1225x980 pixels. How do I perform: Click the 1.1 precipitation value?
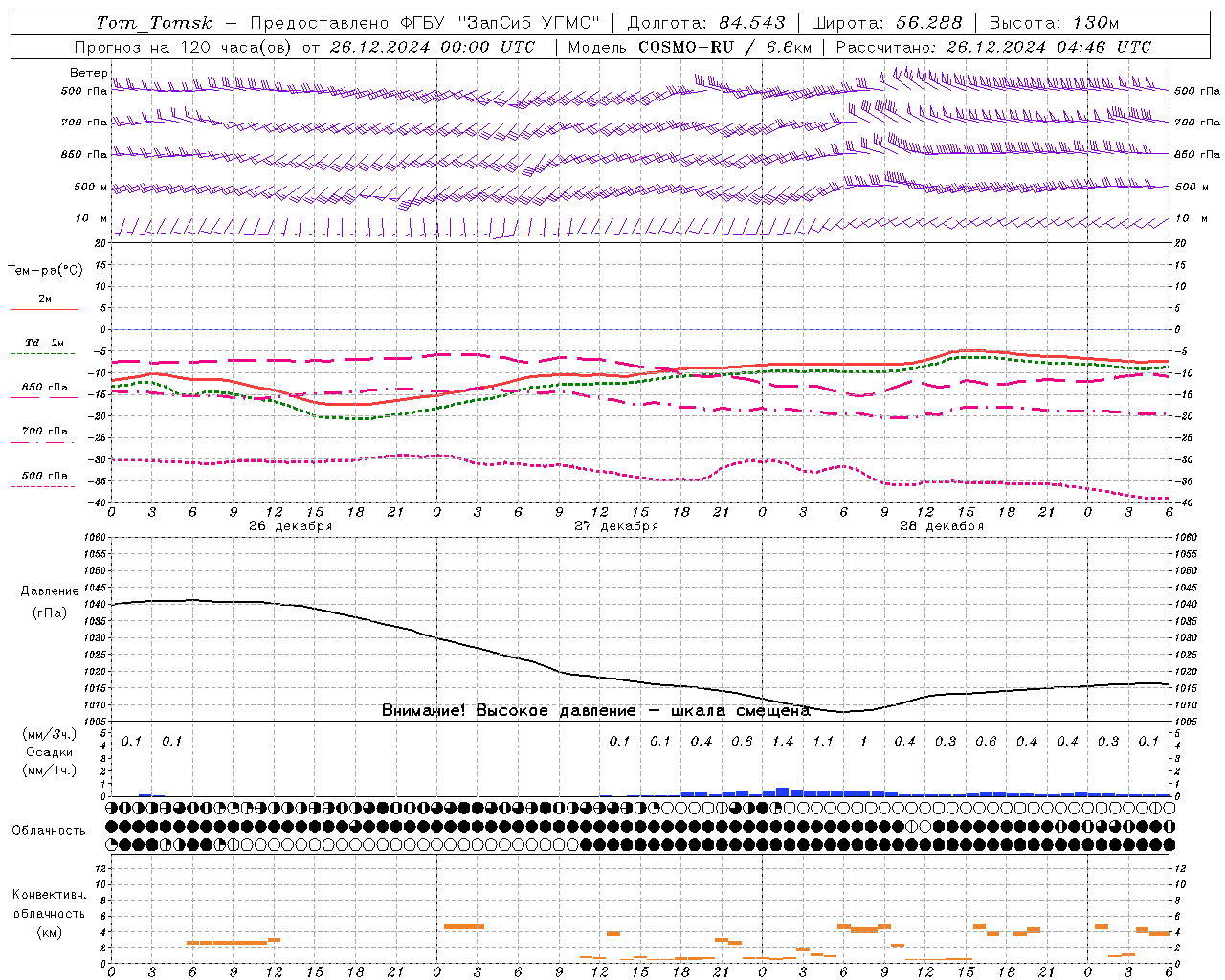coord(823,741)
